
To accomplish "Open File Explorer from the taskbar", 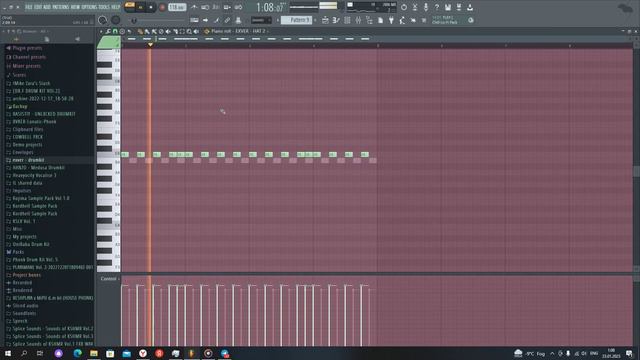I will click(x=94, y=353).
